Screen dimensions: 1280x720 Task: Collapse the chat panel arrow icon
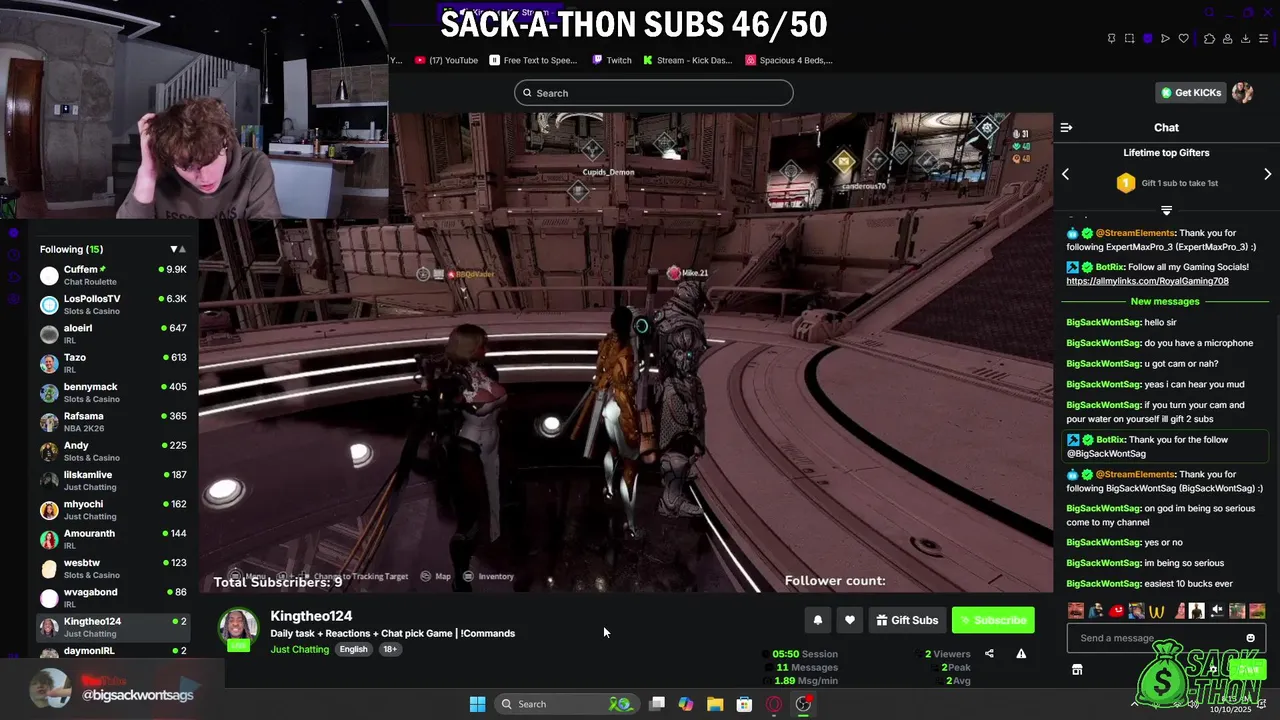tap(1066, 127)
